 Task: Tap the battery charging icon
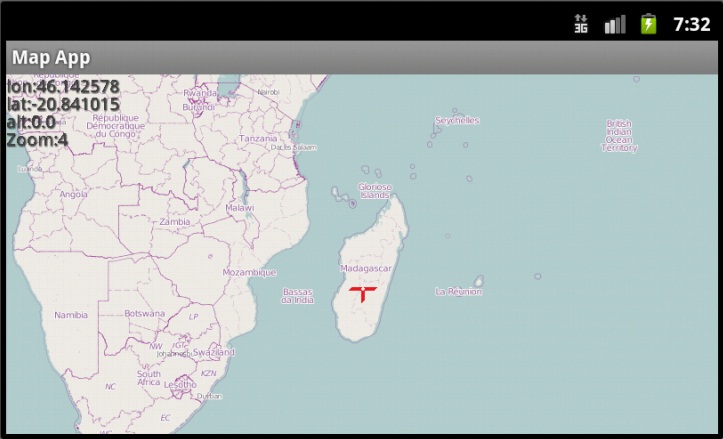[x=649, y=23]
